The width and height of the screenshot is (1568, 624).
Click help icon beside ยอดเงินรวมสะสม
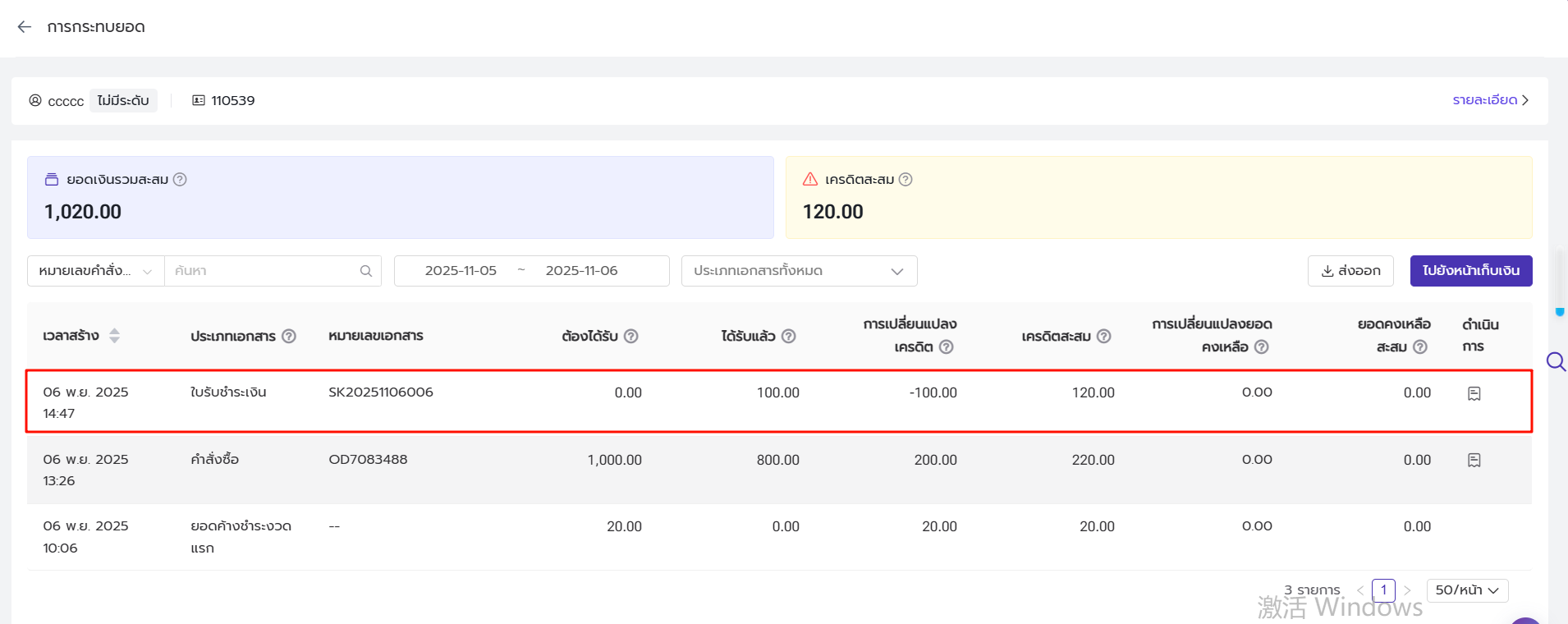[x=180, y=179]
